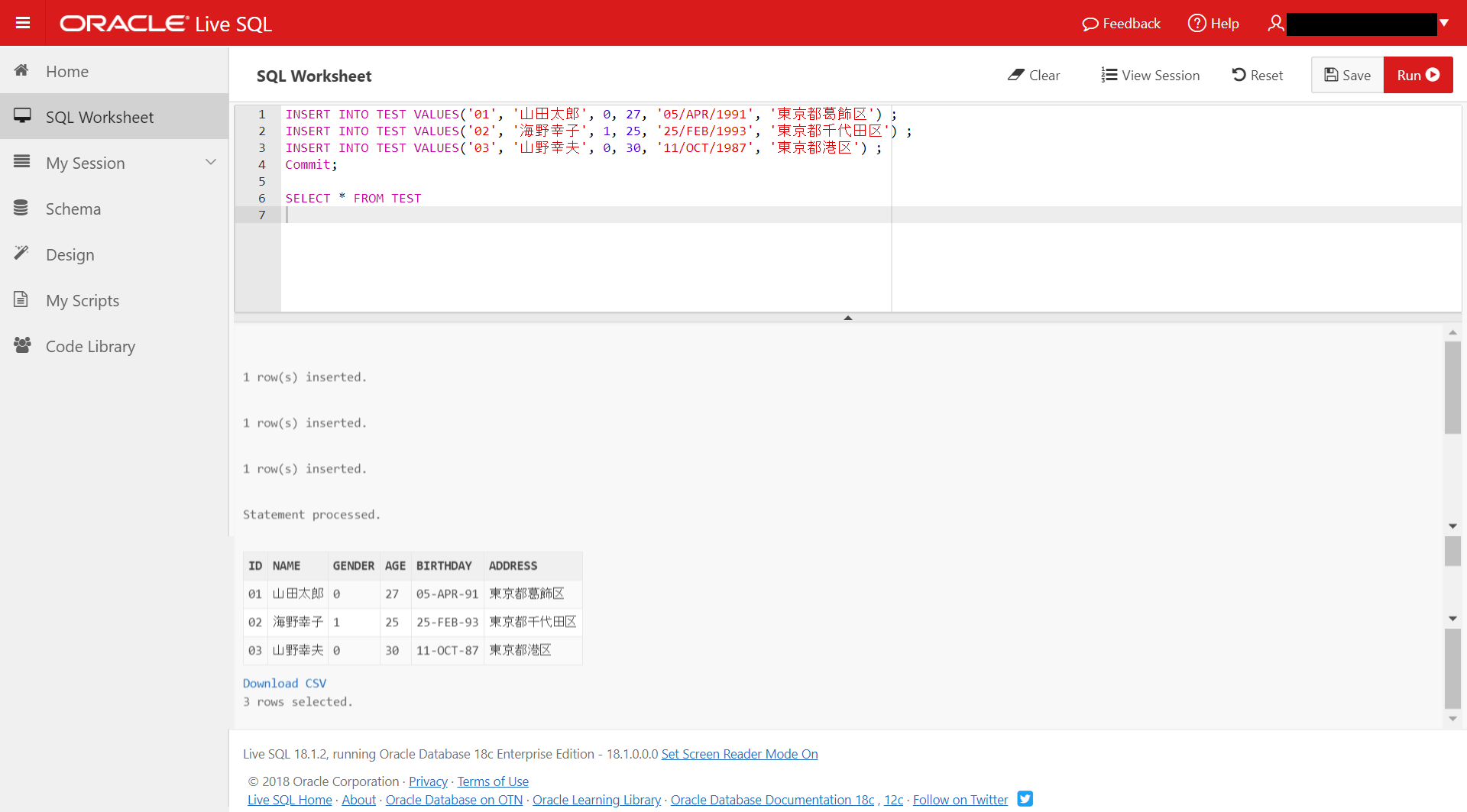Run the SQL statements
Viewport: 1467px width, 812px height.
pyautogui.click(x=1417, y=76)
